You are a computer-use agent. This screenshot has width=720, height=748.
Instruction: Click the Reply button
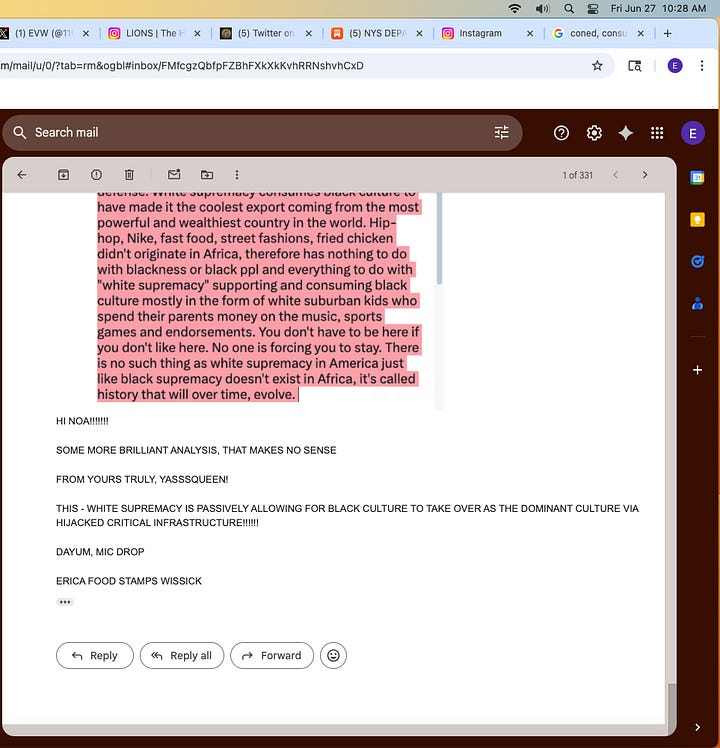coord(94,655)
